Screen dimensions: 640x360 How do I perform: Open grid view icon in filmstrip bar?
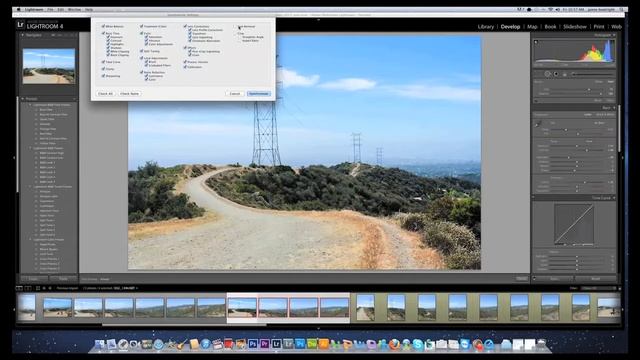(x=38, y=288)
